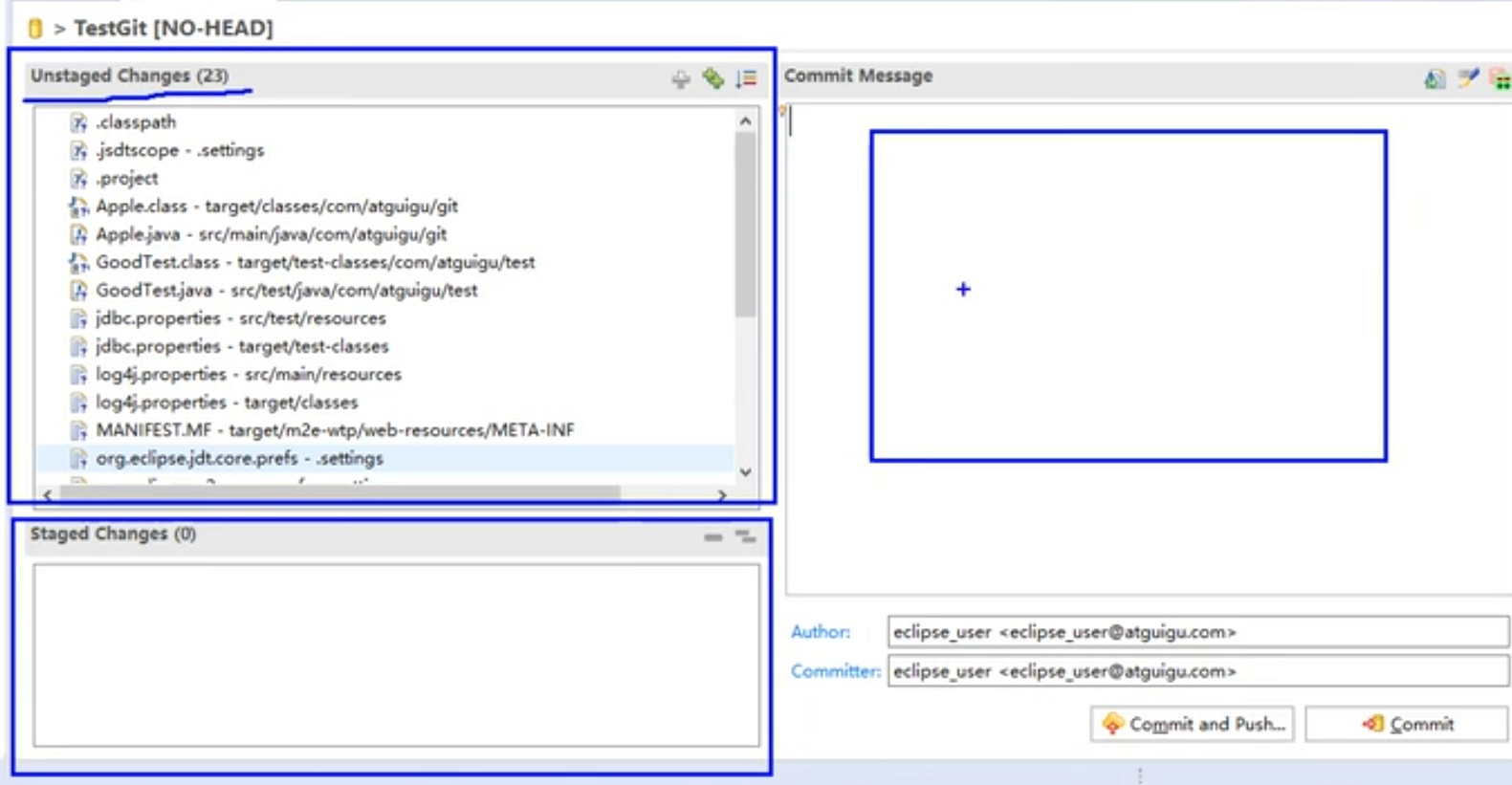The height and width of the screenshot is (785, 1512).
Task: Select .jsdtscope - .settings file
Action: [180, 150]
